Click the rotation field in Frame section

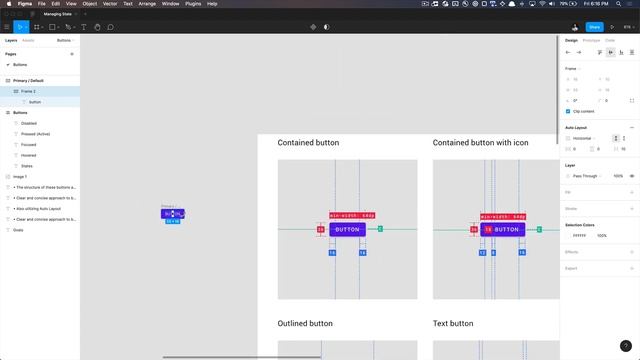tap(576, 100)
